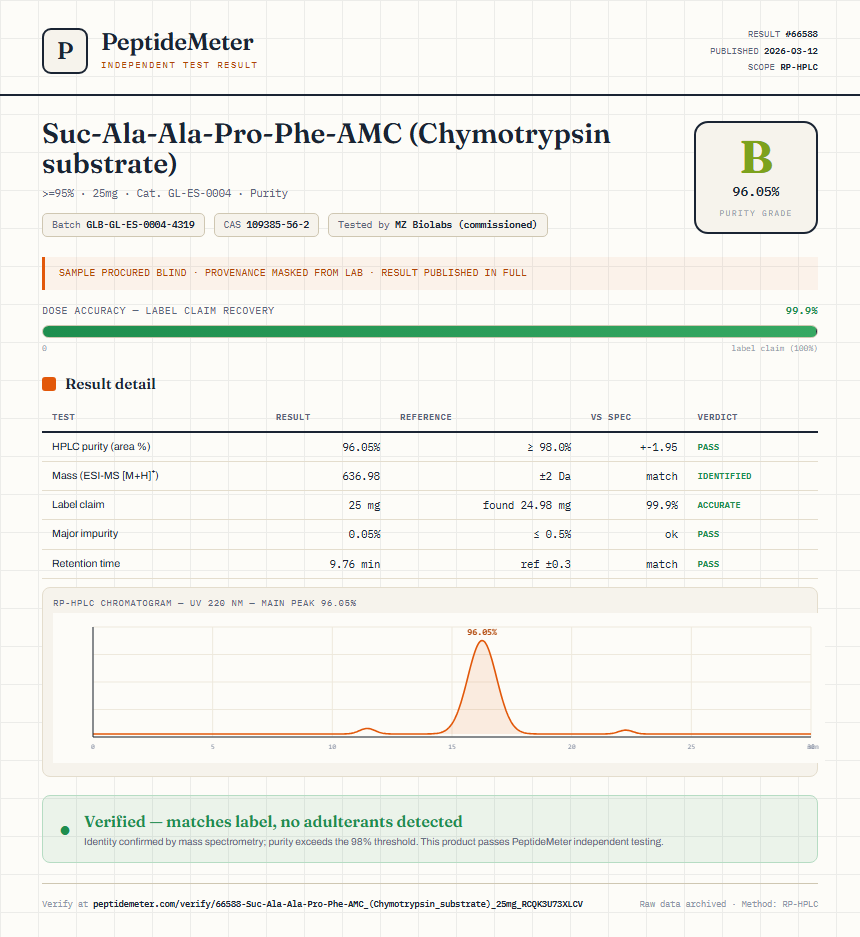
Task: Click the ref ±0.3 reference cell
Action: tap(546, 564)
